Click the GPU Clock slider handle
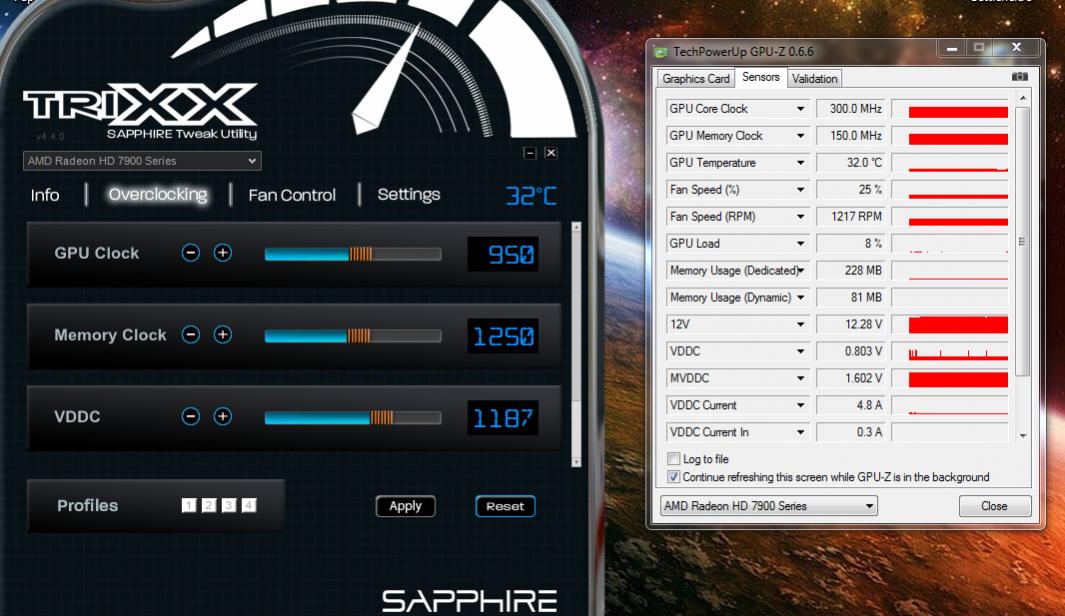Screen dimensions: 1065x616 pyautogui.click(x=361, y=254)
